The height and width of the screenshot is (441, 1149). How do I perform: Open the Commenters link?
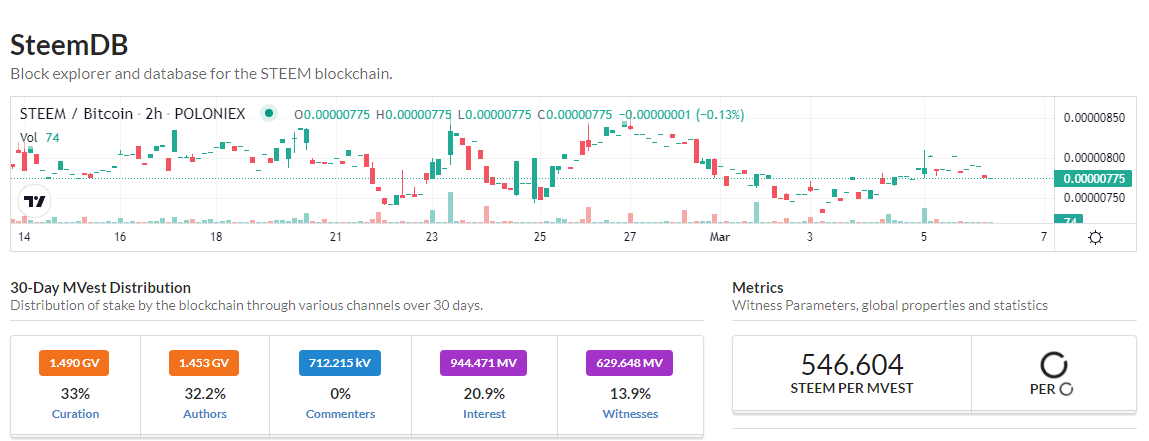click(x=340, y=414)
